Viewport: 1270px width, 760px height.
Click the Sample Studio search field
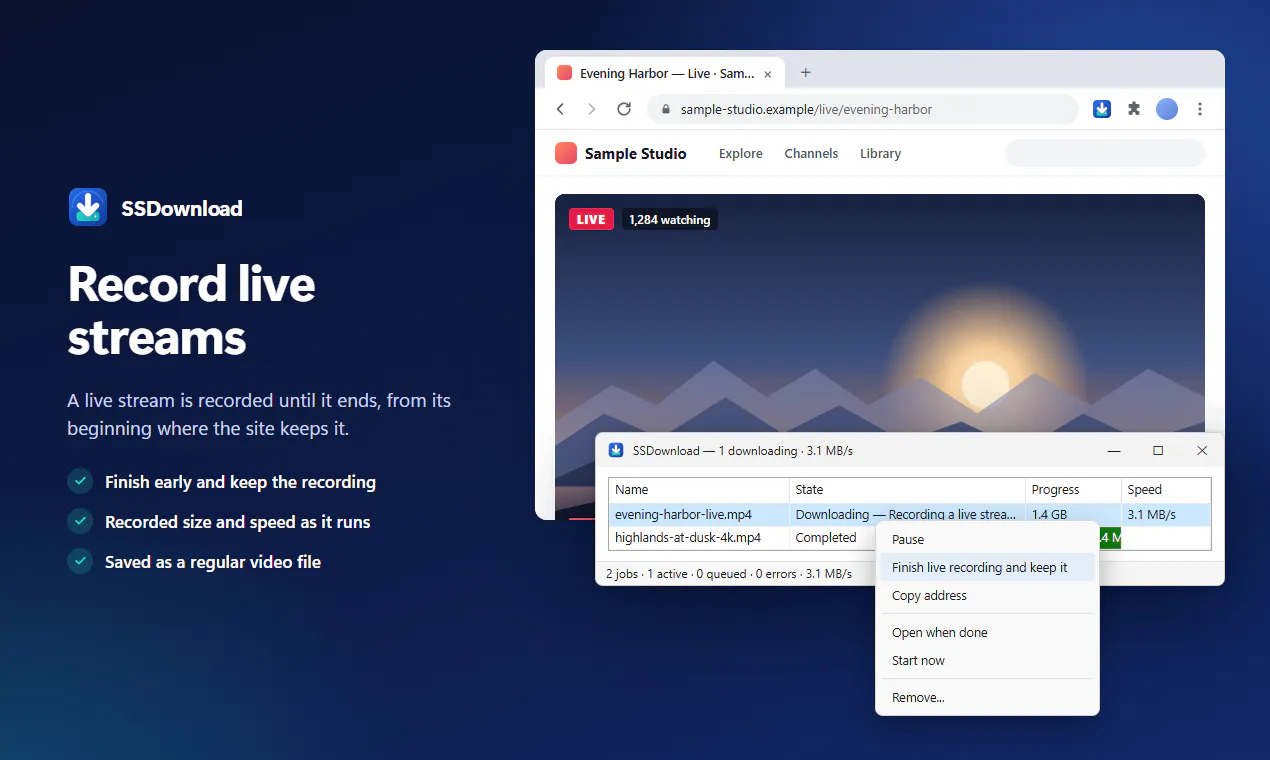coord(1105,153)
